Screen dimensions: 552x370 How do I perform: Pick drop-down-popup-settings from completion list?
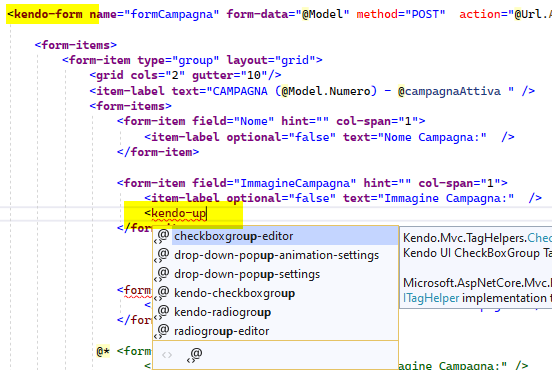[x=276, y=274]
